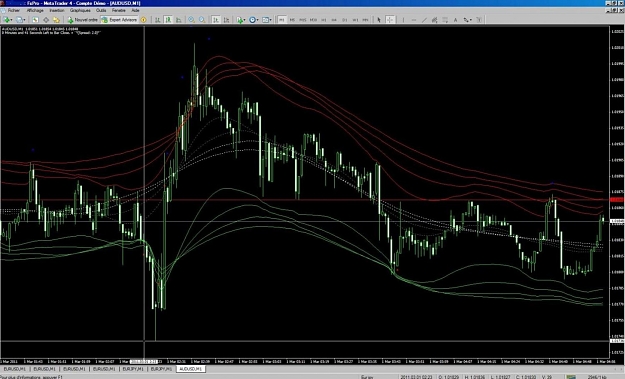Zoom out on the chart
The image size is (625, 379).
(202, 20)
